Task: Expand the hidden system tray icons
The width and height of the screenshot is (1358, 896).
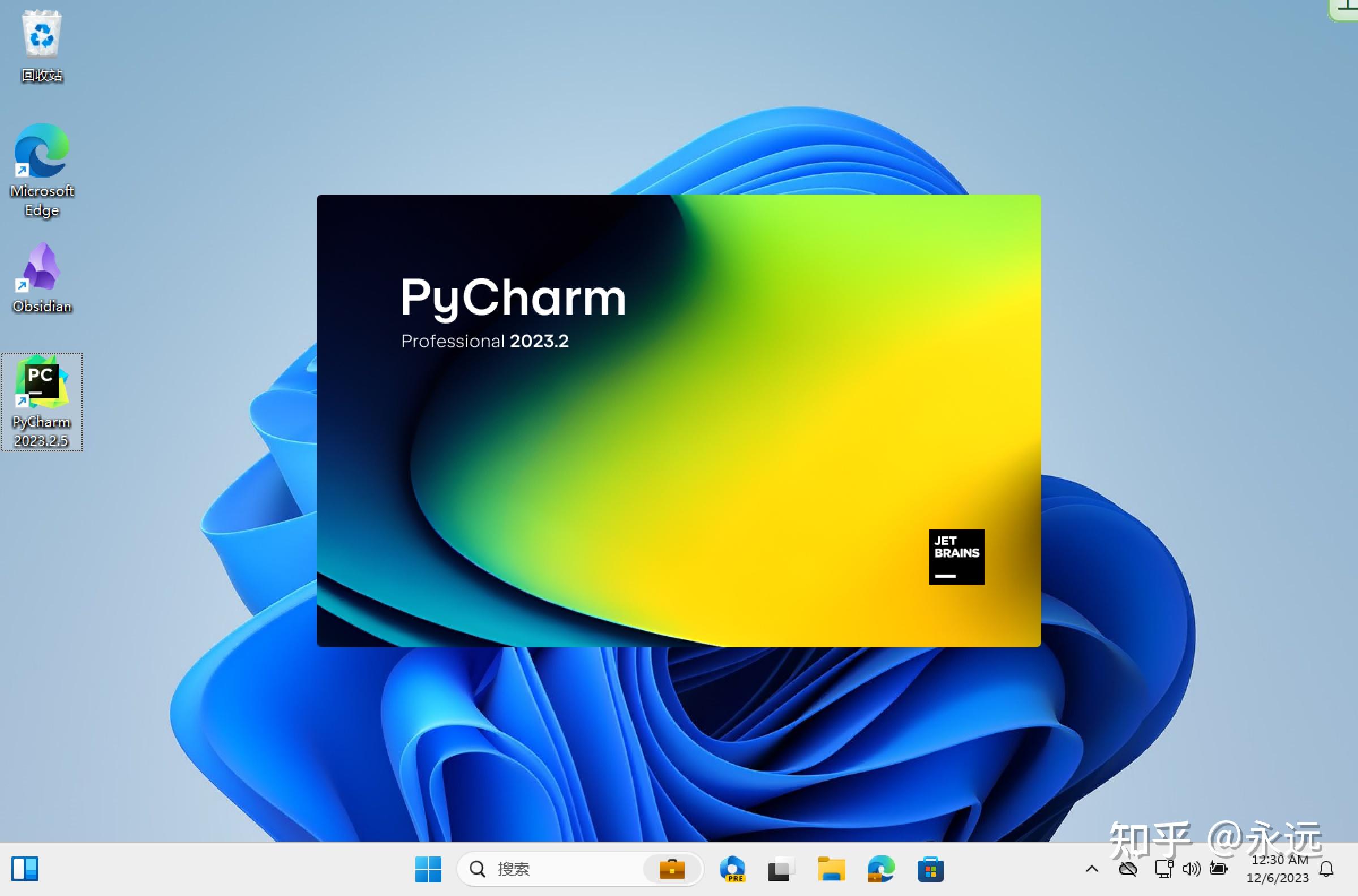Action: [1091, 869]
